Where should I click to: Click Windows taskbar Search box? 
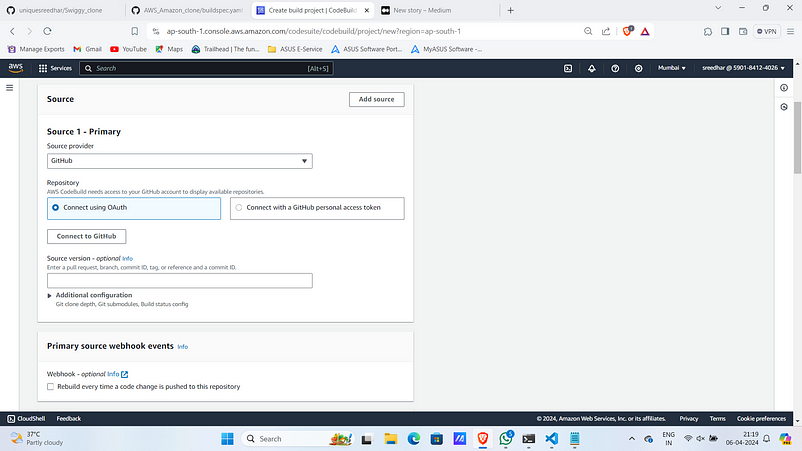click(x=297, y=439)
